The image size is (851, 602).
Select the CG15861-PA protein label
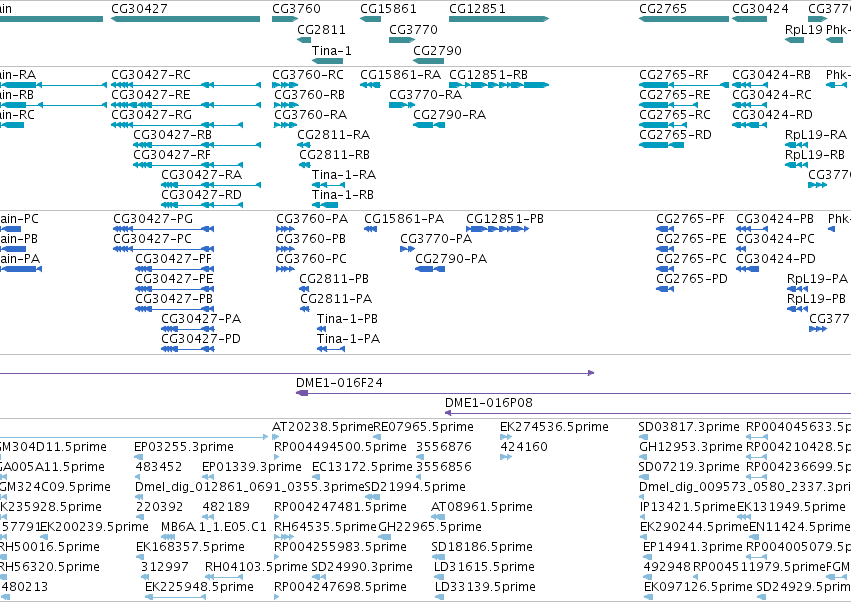[404, 219]
